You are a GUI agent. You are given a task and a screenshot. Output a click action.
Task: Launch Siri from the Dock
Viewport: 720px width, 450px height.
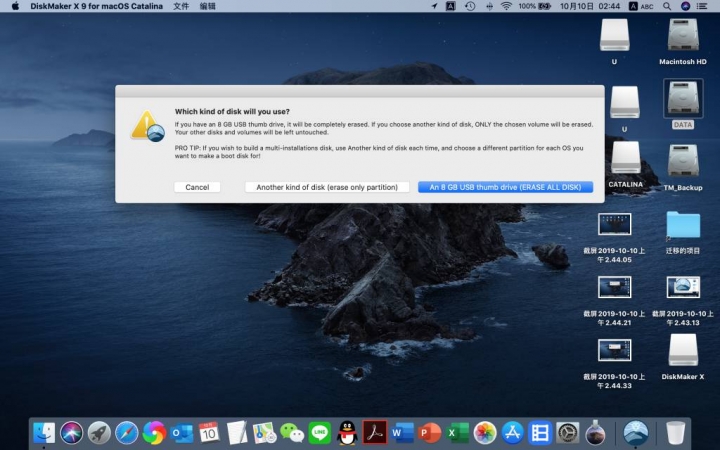click(72, 433)
